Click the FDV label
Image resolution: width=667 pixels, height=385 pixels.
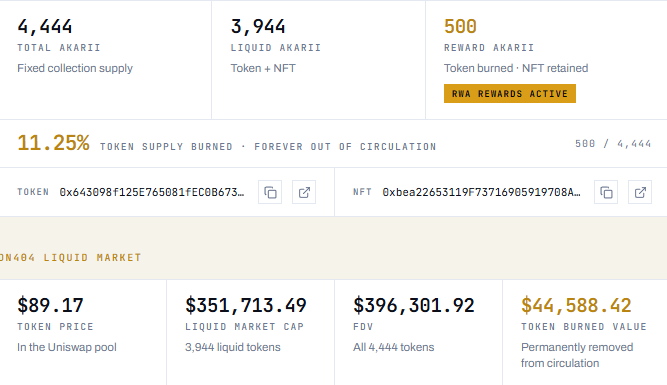363,327
